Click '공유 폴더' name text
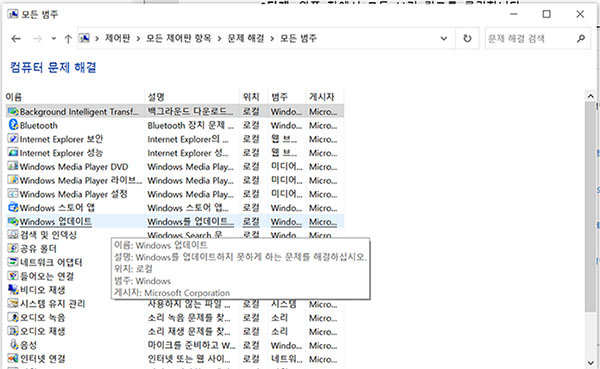600x369 pixels. point(38,249)
